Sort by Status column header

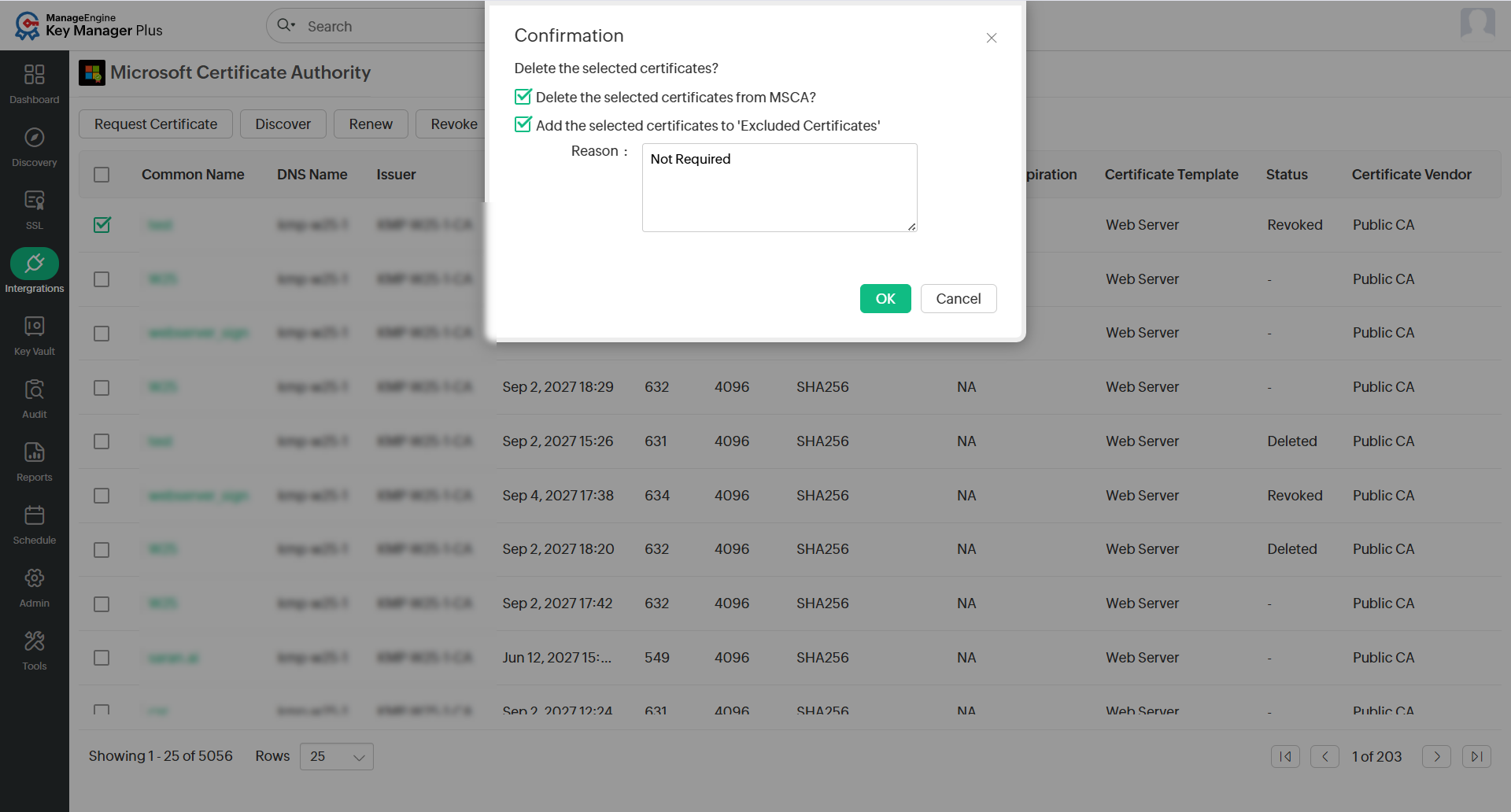click(x=1287, y=175)
